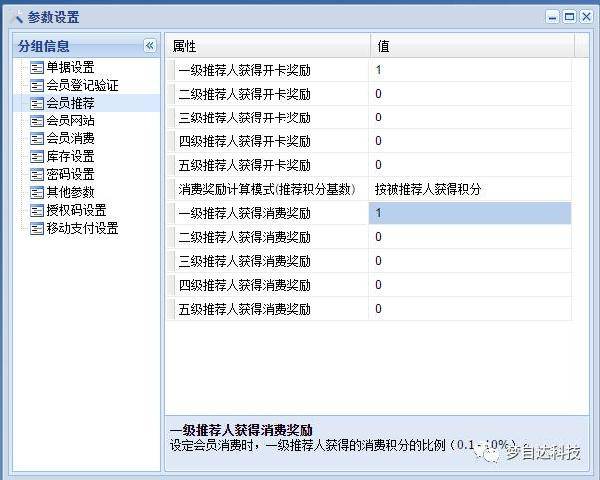Click the 其他参数 item icon
Screen dimensions: 600x480
click(37, 192)
